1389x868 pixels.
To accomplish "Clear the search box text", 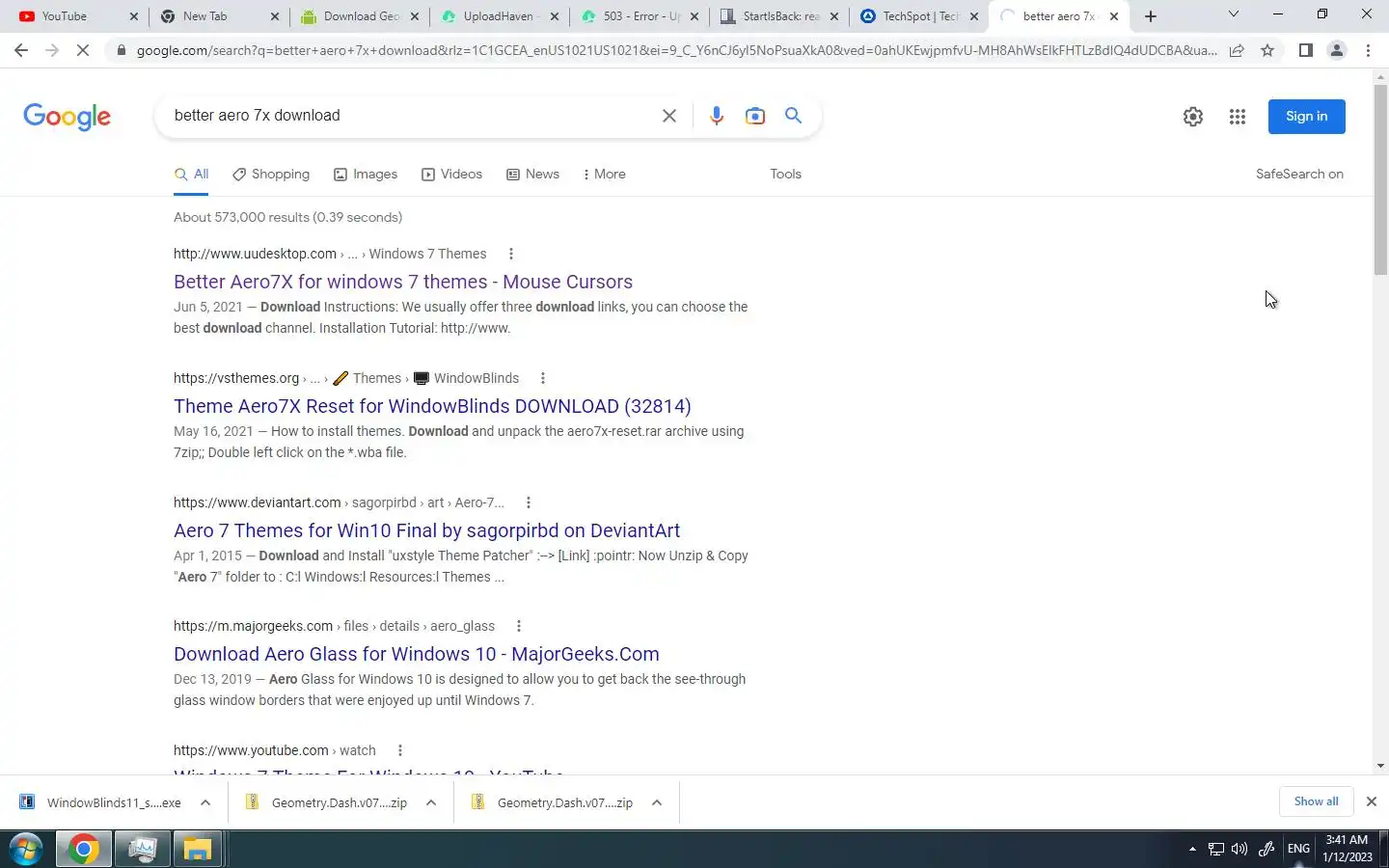I will 668,116.
